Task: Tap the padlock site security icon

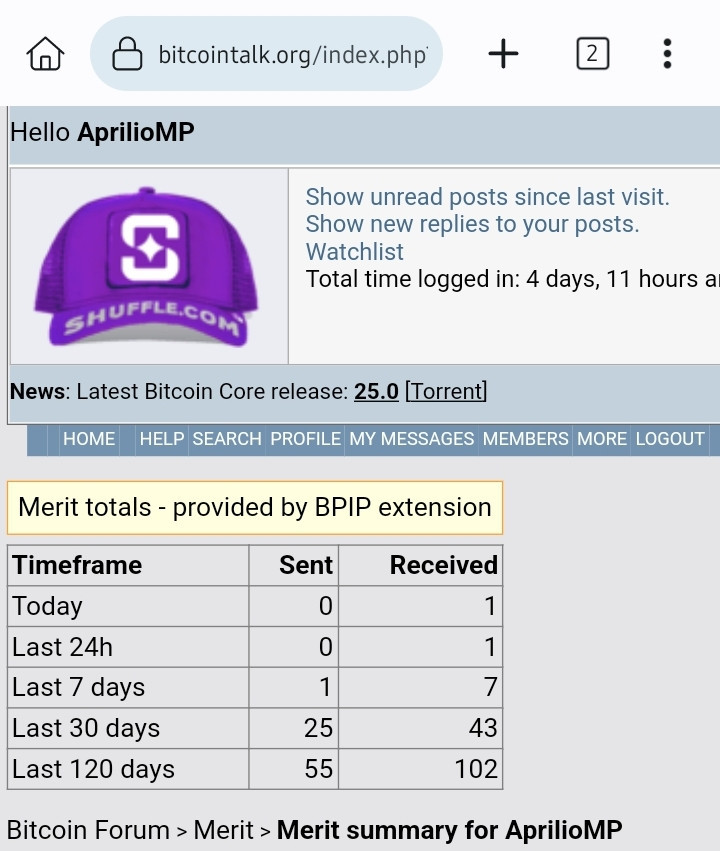Action: 127,54
